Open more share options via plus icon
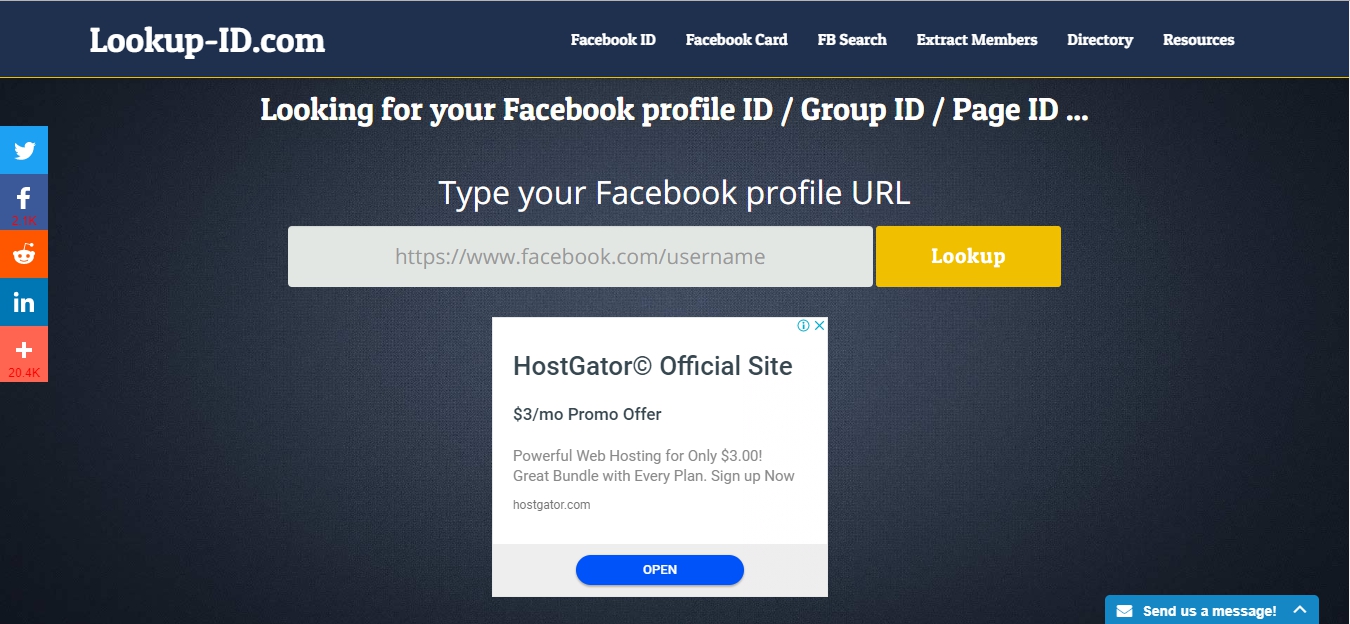Image resolution: width=1350 pixels, height=624 pixels. click(x=24, y=354)
